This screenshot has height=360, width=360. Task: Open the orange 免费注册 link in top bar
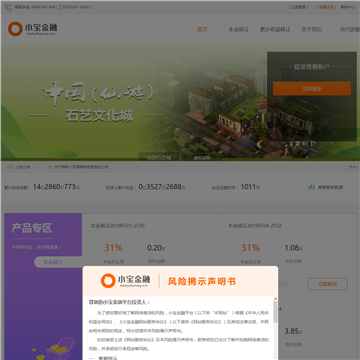[326, 7]
